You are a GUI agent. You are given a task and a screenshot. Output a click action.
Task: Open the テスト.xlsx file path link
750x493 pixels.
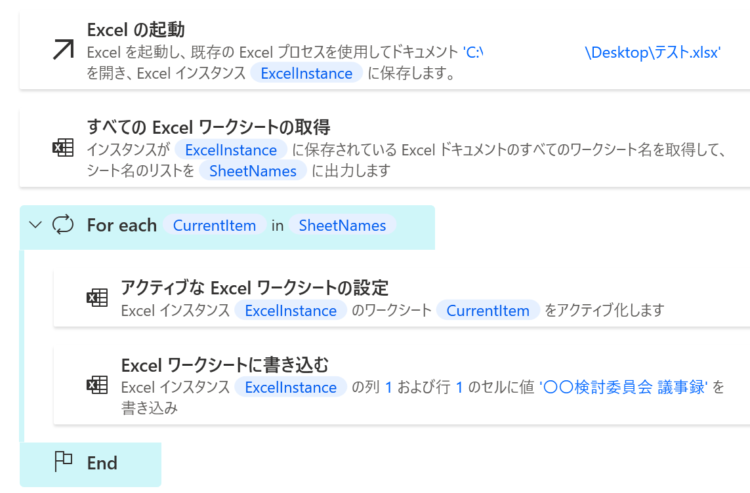click(652, 52)
